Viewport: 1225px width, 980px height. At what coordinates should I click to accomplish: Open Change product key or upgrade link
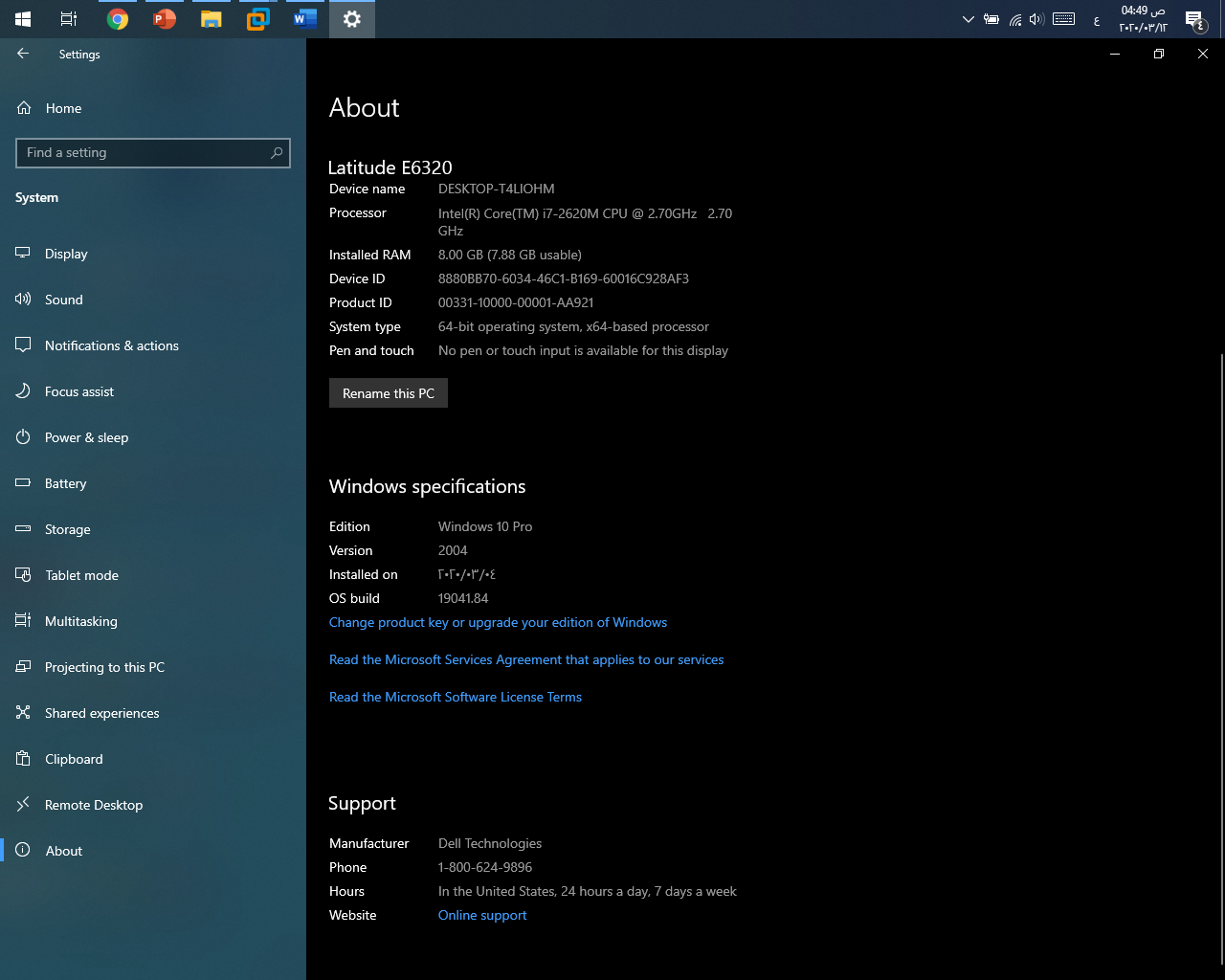498,622
